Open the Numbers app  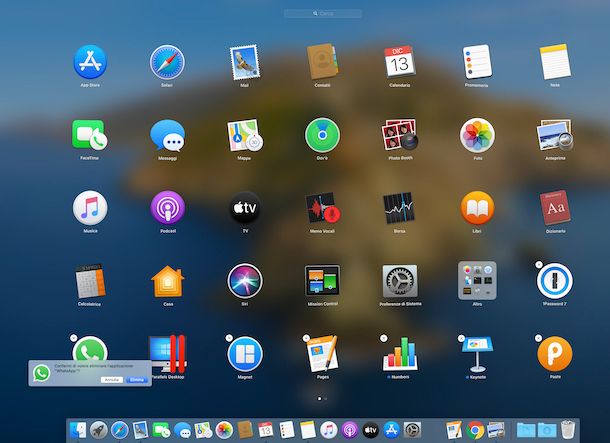[400, 354]
